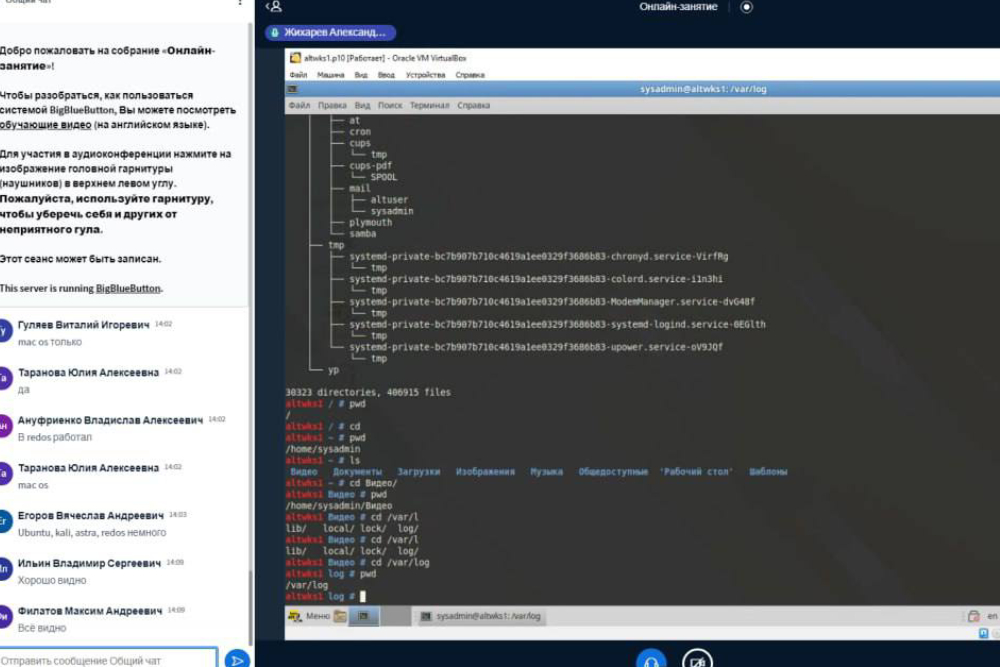The width and height of the screenshot is (1000, 667).
Task: Click the file manager icon in taskbar
Action: [x=341, y=616]
